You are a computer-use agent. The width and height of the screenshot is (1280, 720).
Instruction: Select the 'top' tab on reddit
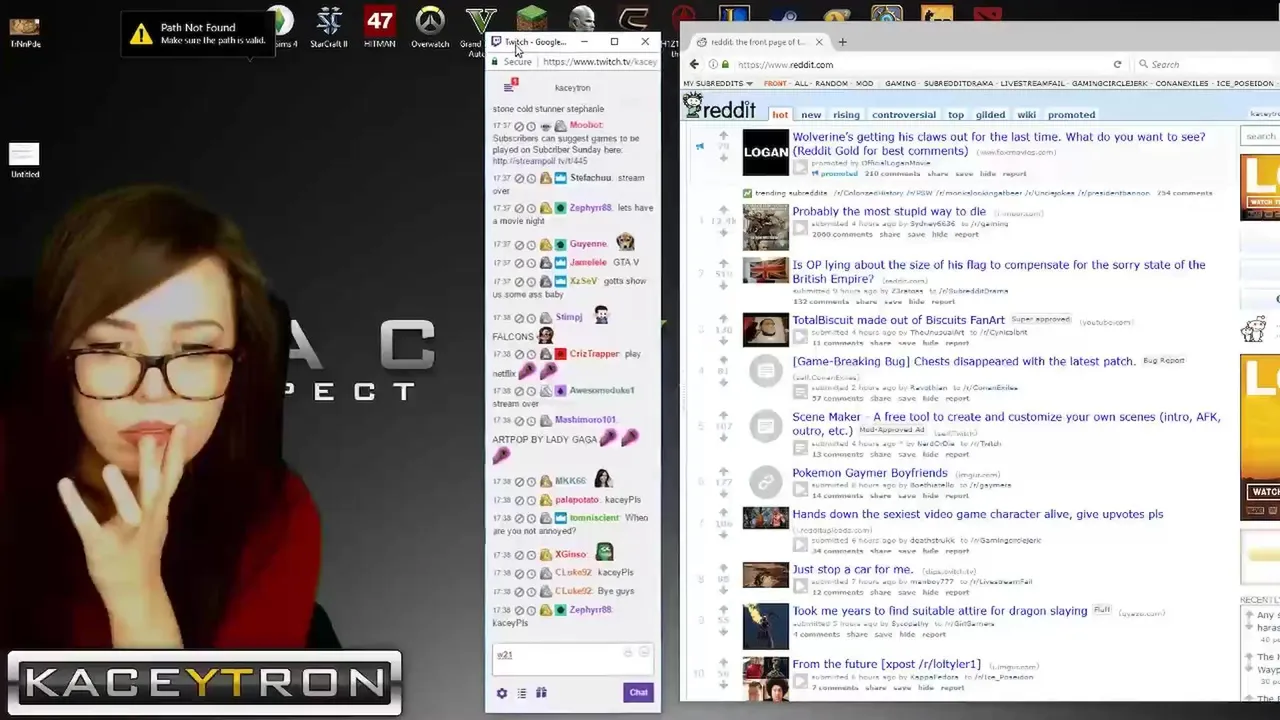tap(956, 115)
